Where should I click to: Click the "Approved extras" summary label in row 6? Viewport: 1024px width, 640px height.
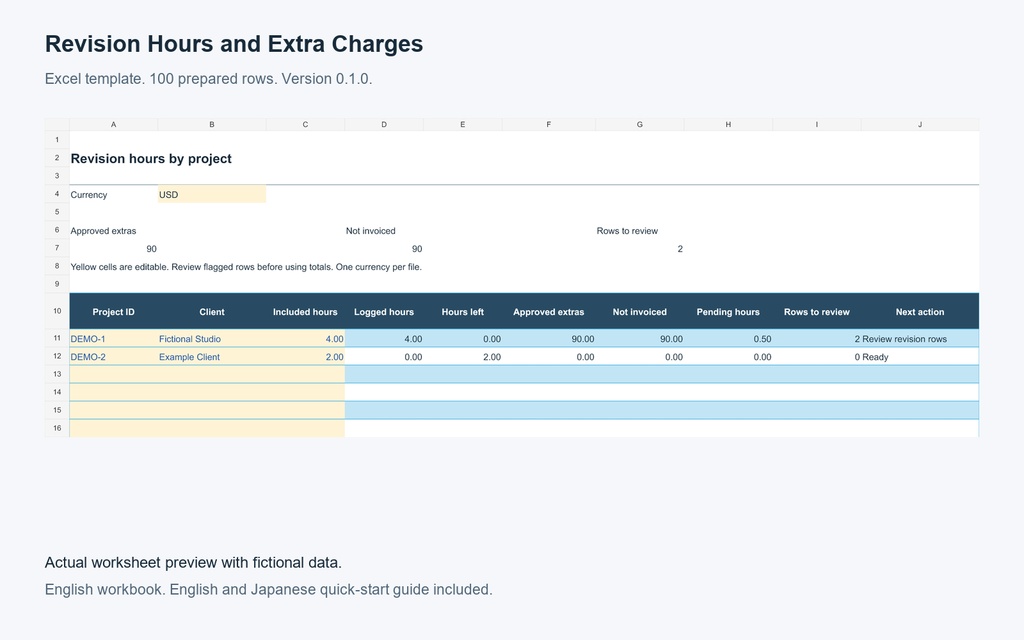[103, 231]
